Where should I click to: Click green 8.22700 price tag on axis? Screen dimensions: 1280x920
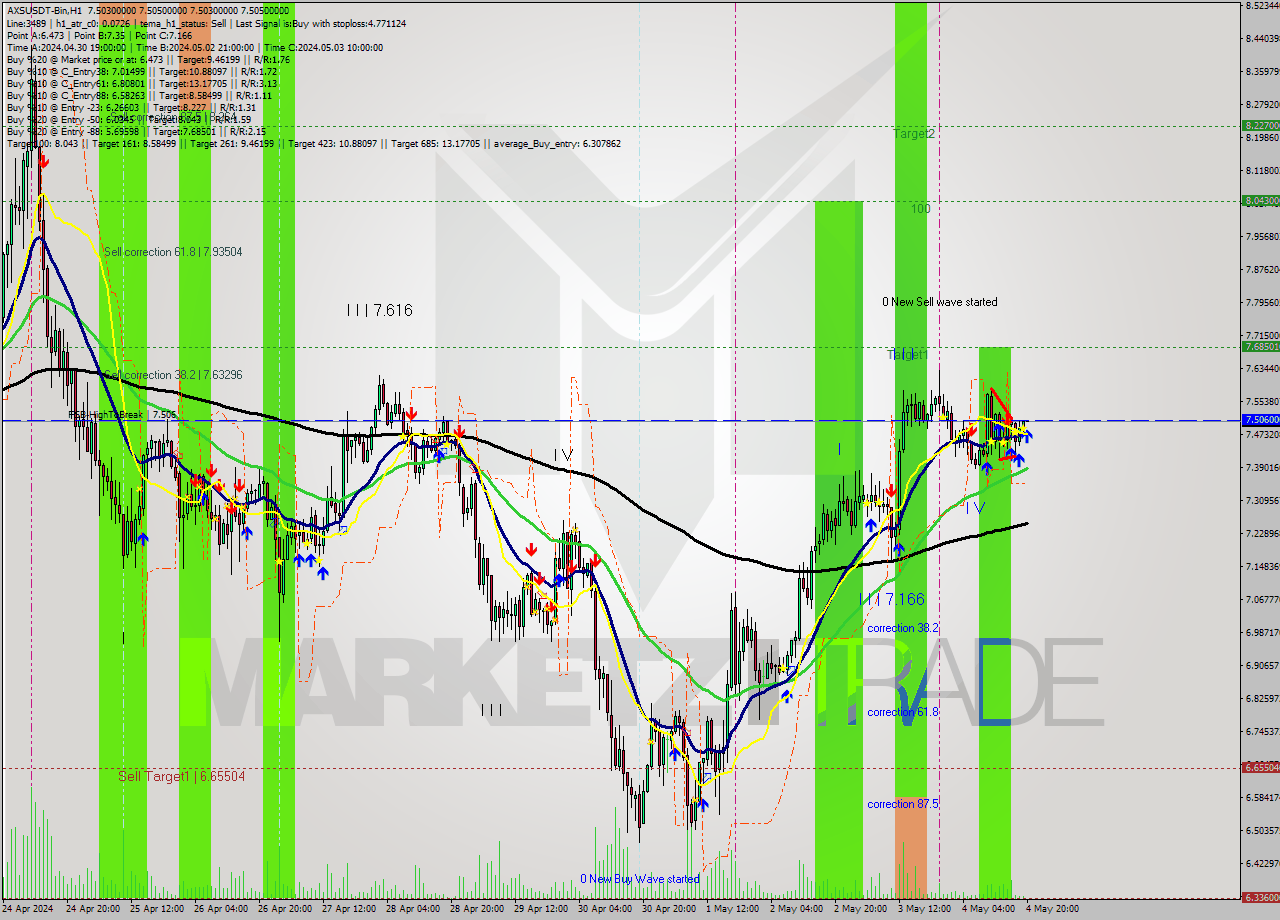(1261, 125)
